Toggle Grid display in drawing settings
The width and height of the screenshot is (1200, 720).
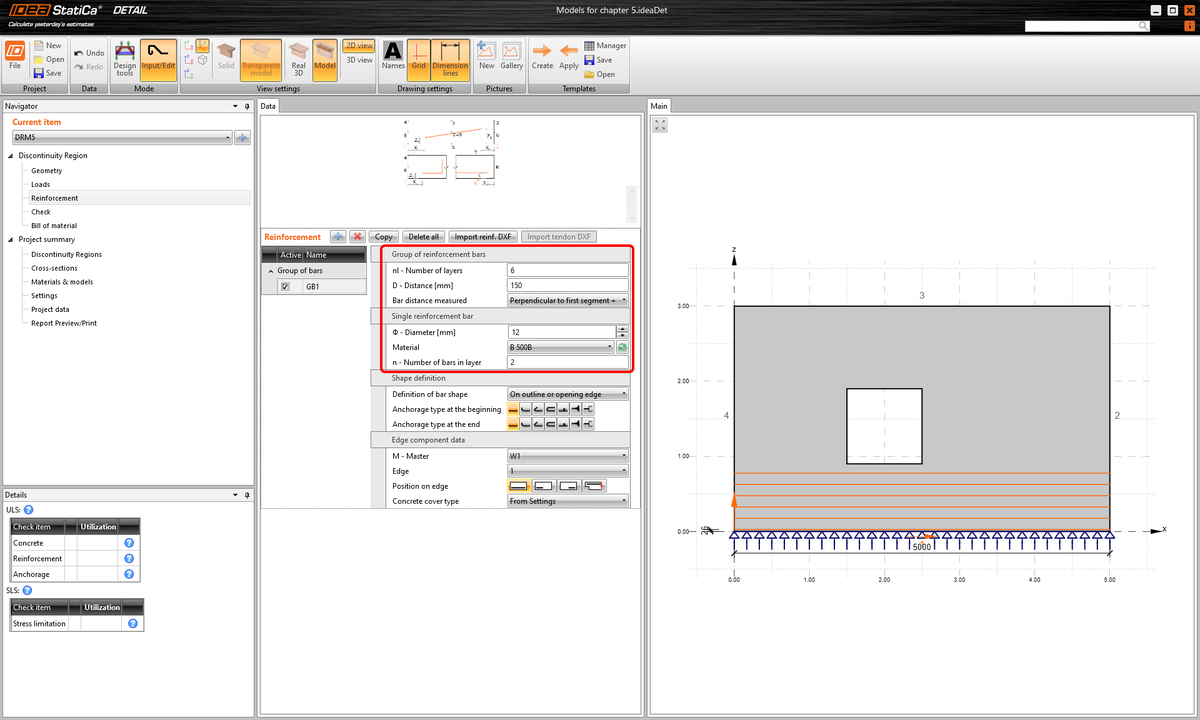tap(419, 59)
